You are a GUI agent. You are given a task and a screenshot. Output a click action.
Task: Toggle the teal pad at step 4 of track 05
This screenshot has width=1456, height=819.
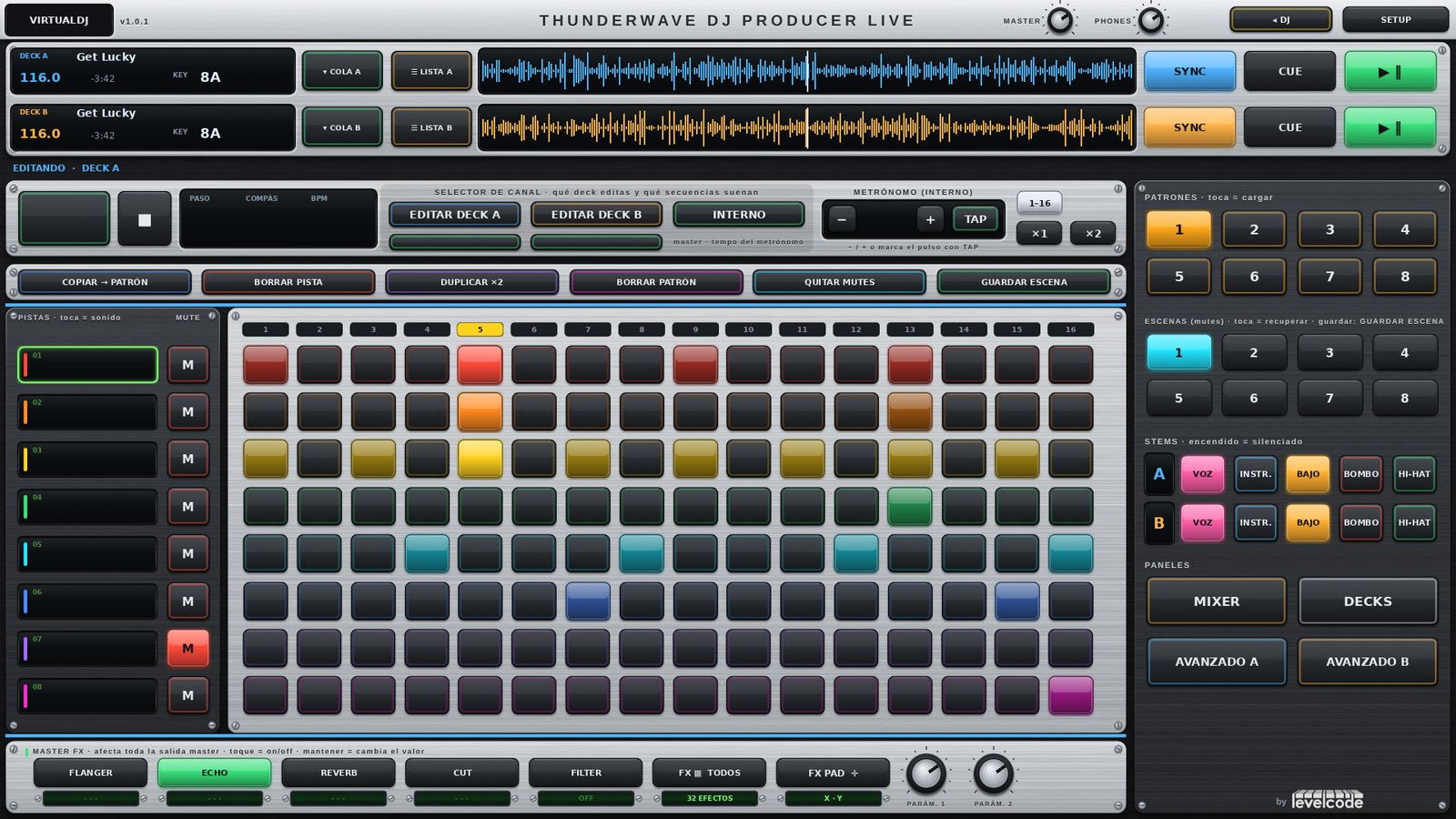tap(427, 553)
